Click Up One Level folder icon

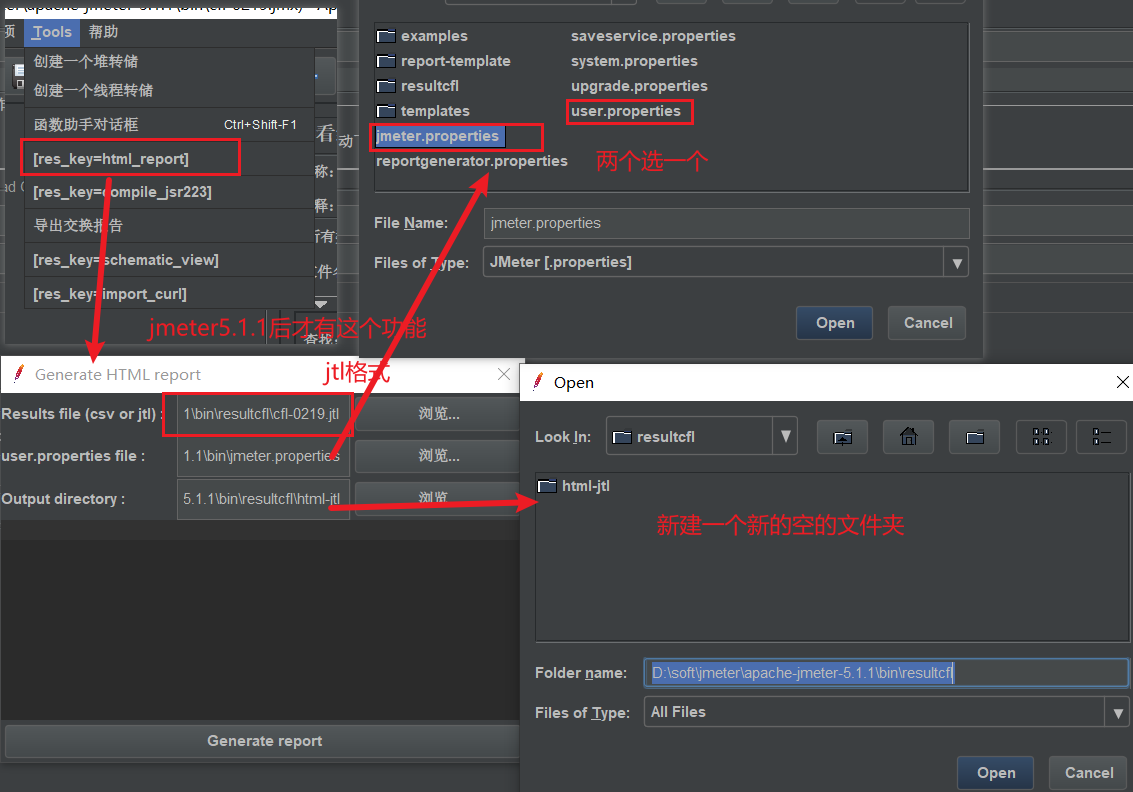[843, 437]
